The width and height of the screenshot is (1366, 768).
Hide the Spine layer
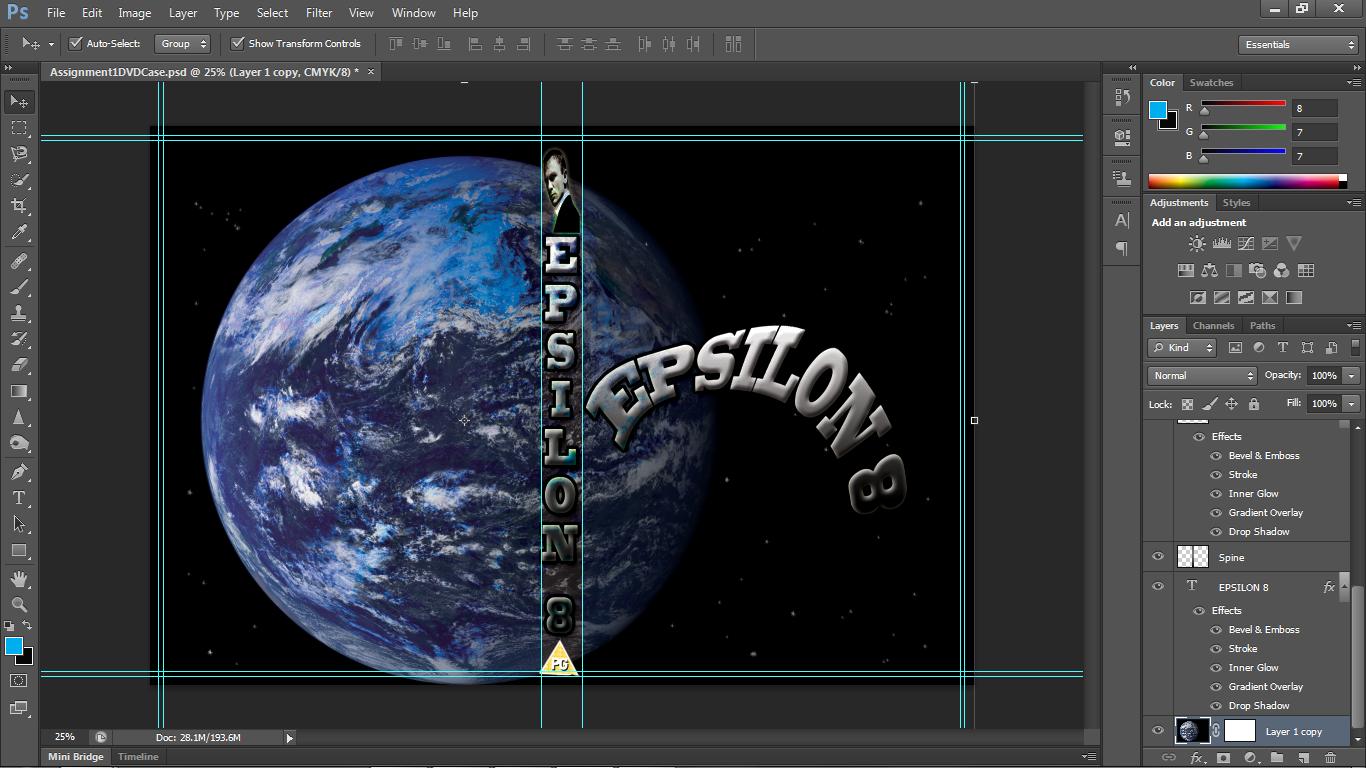point(1158,557)
